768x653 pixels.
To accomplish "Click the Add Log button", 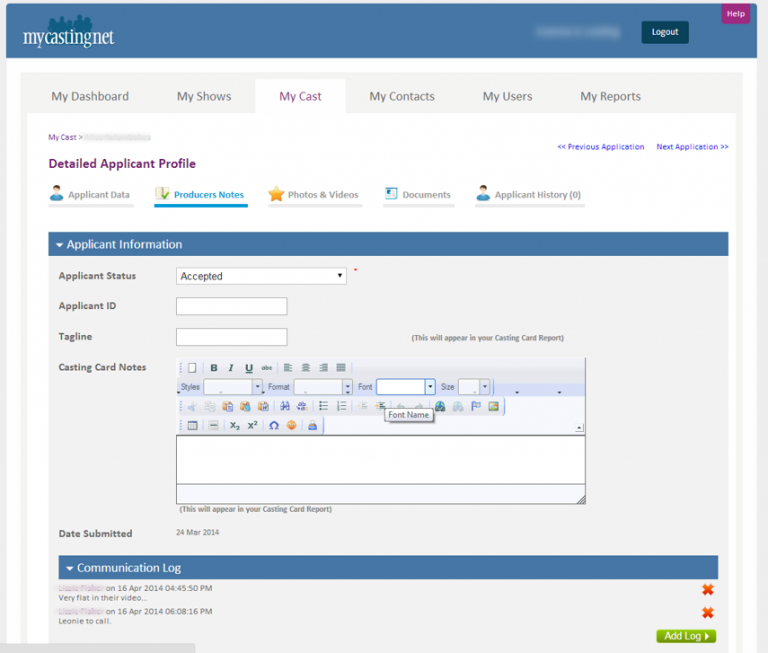I will (686, 636).
